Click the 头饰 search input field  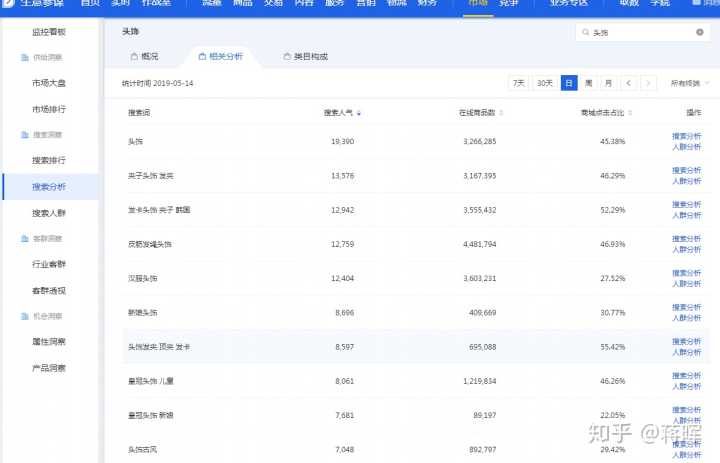pos(640,33)
